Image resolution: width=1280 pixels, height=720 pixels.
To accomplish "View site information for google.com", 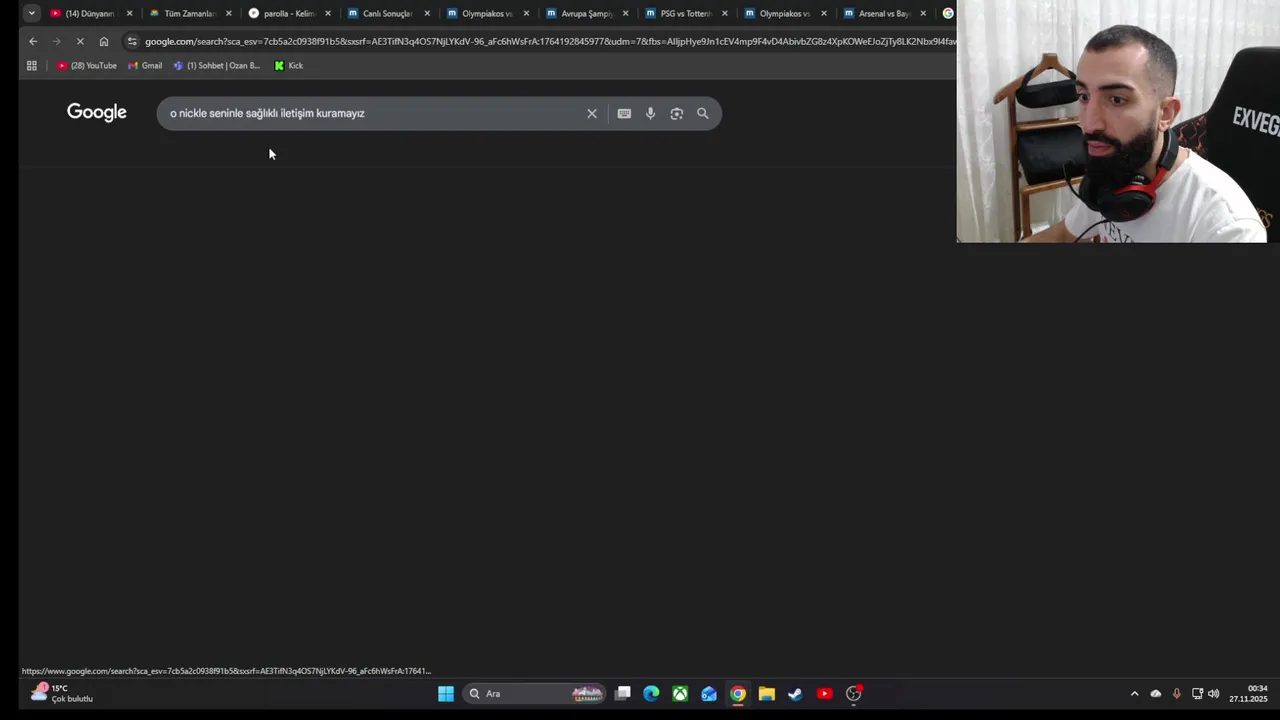I will tap(132, 41).
